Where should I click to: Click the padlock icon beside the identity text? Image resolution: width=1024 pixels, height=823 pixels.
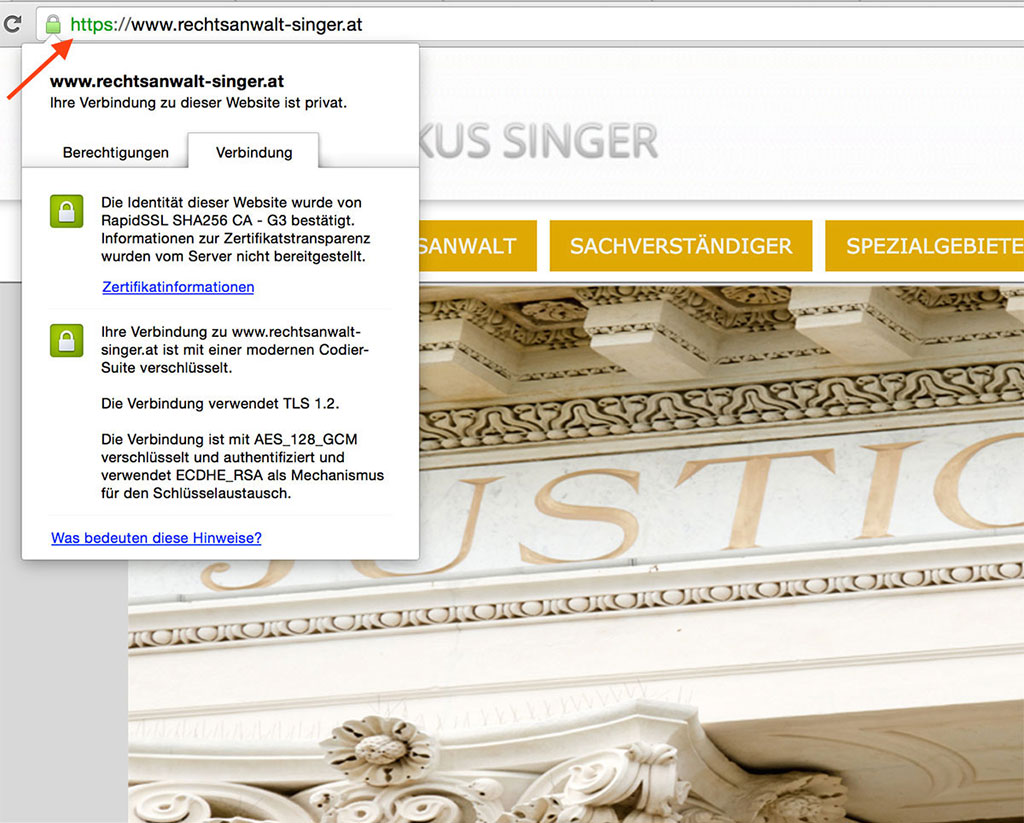click(x=67, y=211)
